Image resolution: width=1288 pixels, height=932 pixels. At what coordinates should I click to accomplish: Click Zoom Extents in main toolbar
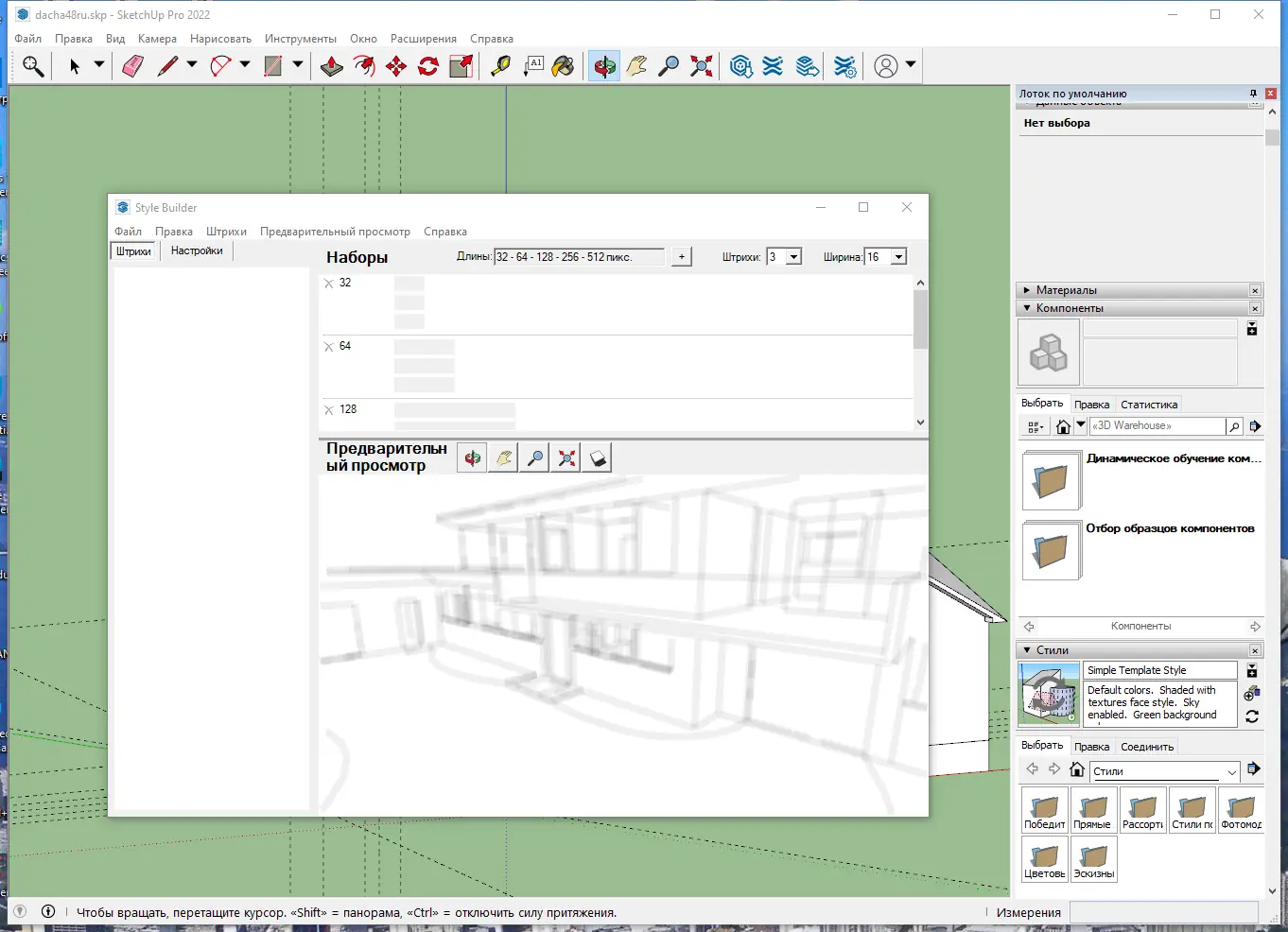[701, 66]
